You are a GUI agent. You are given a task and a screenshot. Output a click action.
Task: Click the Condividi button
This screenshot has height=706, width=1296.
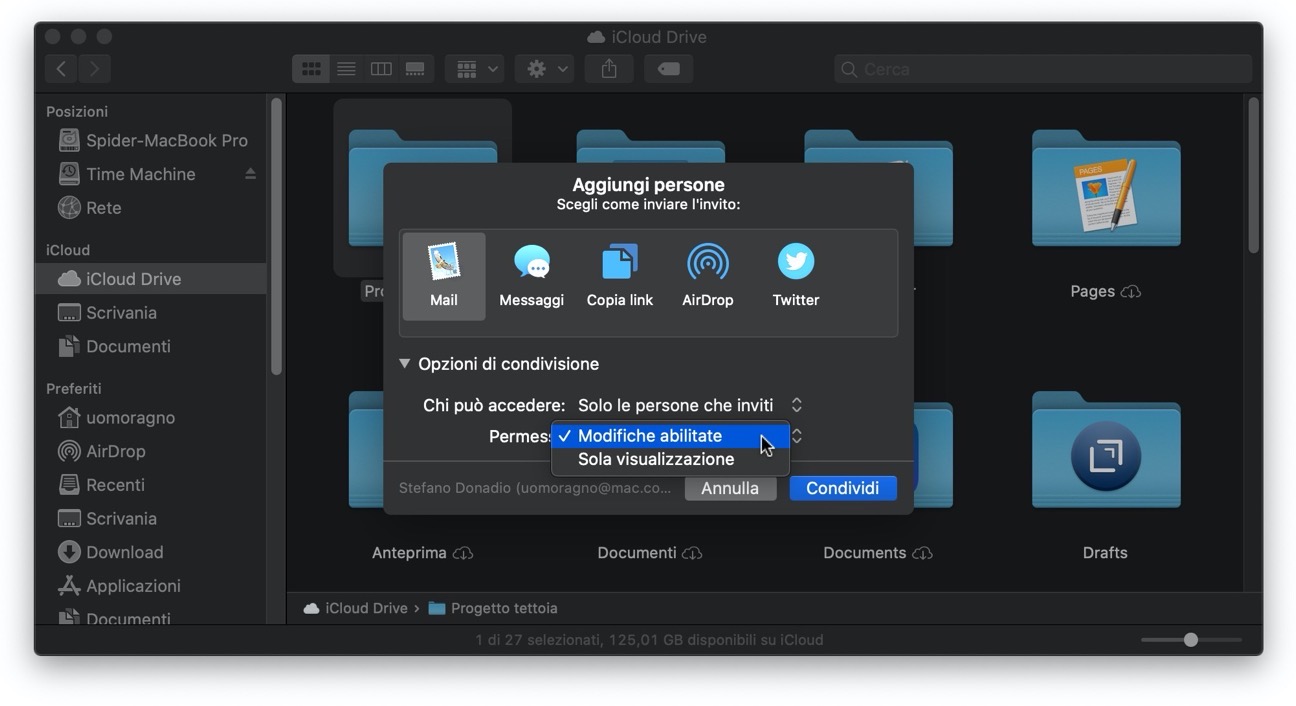[842, 488]
